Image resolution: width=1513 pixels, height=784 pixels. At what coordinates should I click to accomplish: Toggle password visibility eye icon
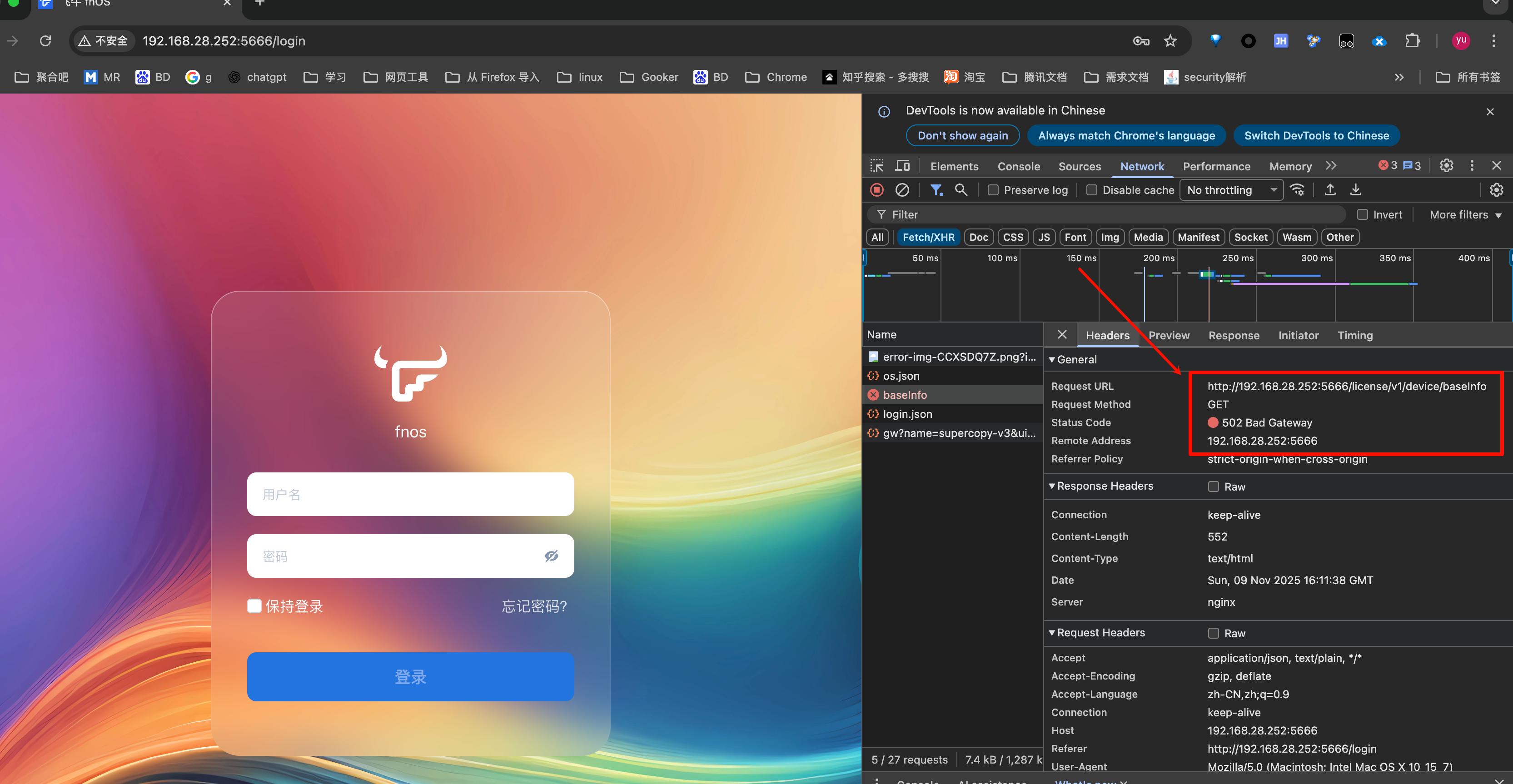(x=551, y=556)
